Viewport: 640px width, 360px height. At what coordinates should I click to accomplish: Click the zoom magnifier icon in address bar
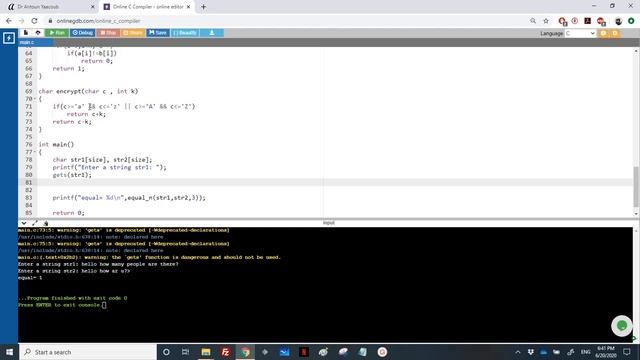[x=533, y=21]
